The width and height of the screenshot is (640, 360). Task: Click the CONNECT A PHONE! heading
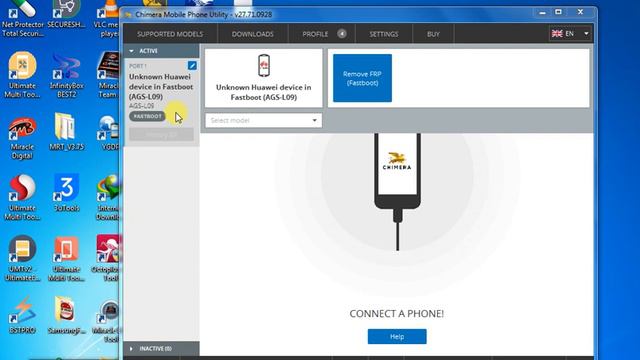396,313
